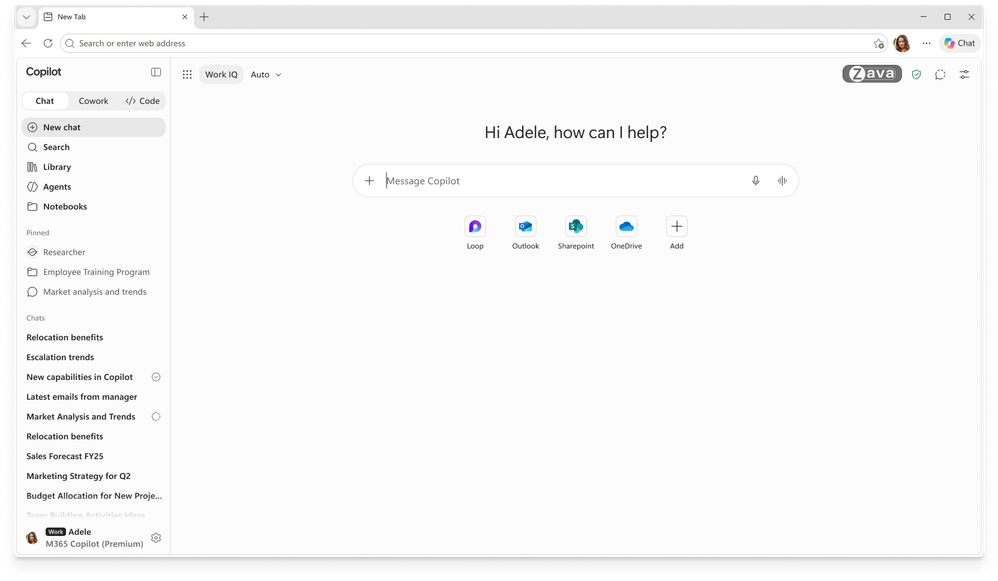Click the Add source plus button

[x=677, y=227]
